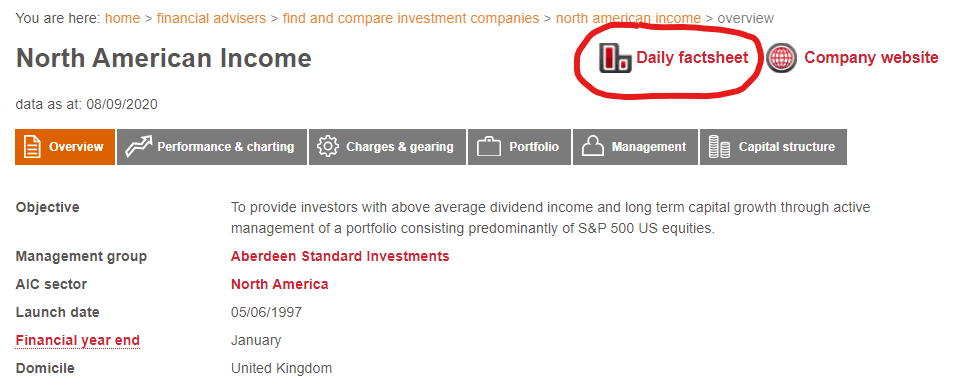Open the Capital structure tab

pyautogui.click(x=773, y=147)
